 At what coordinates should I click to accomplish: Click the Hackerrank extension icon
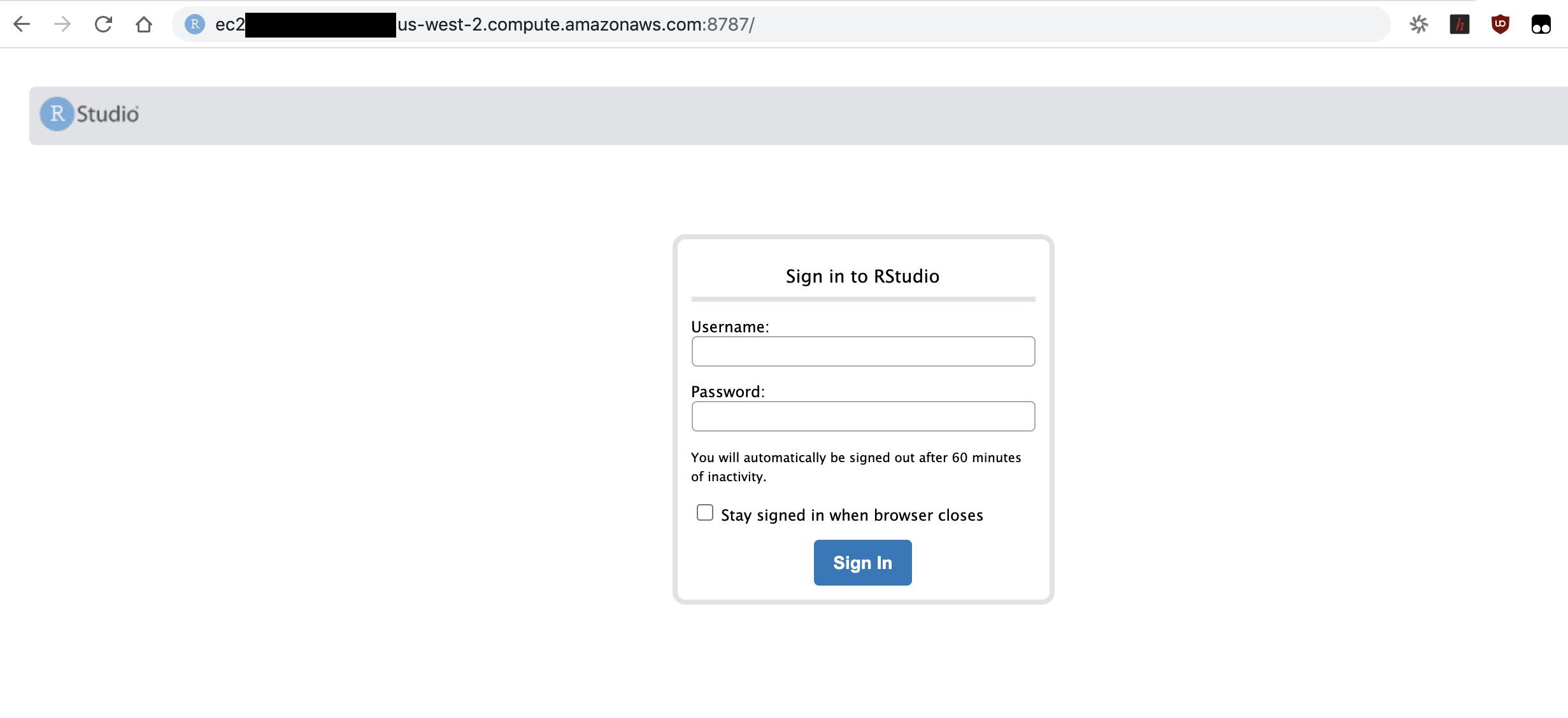[x=1460, y=24]
